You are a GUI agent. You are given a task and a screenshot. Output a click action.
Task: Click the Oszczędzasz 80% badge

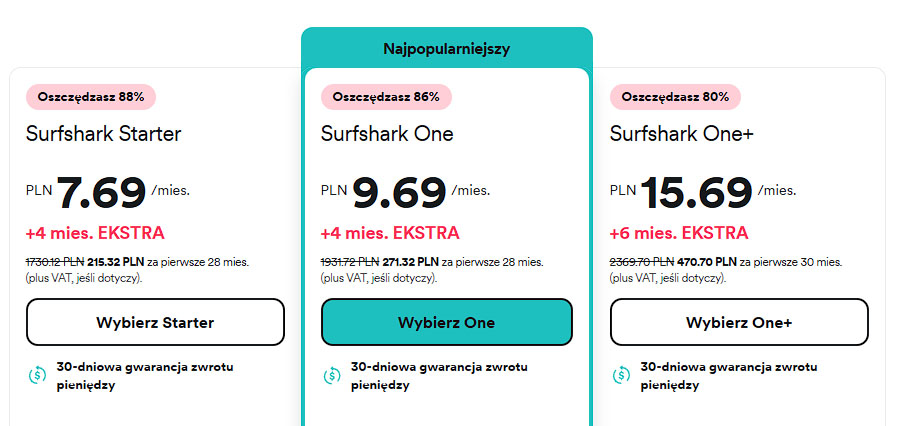pyautogui.click(x=675, y=97)
